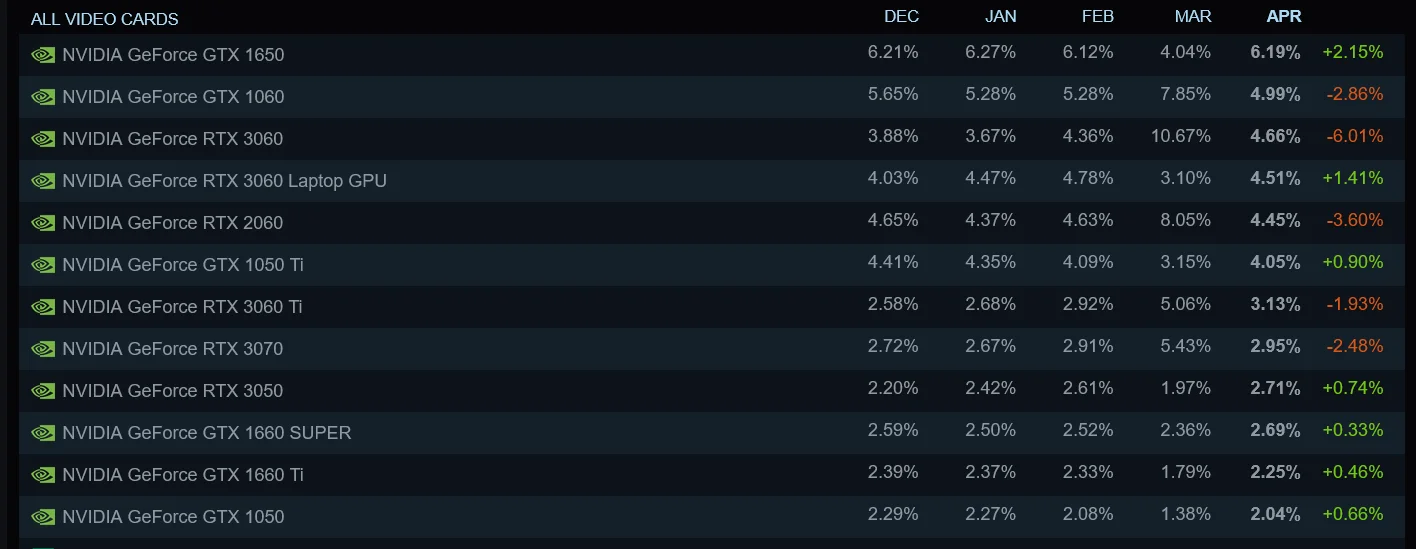Click the -6.01% change for RTX 3060
This screenshot has height=549, width=1416.
(1354, 136)
